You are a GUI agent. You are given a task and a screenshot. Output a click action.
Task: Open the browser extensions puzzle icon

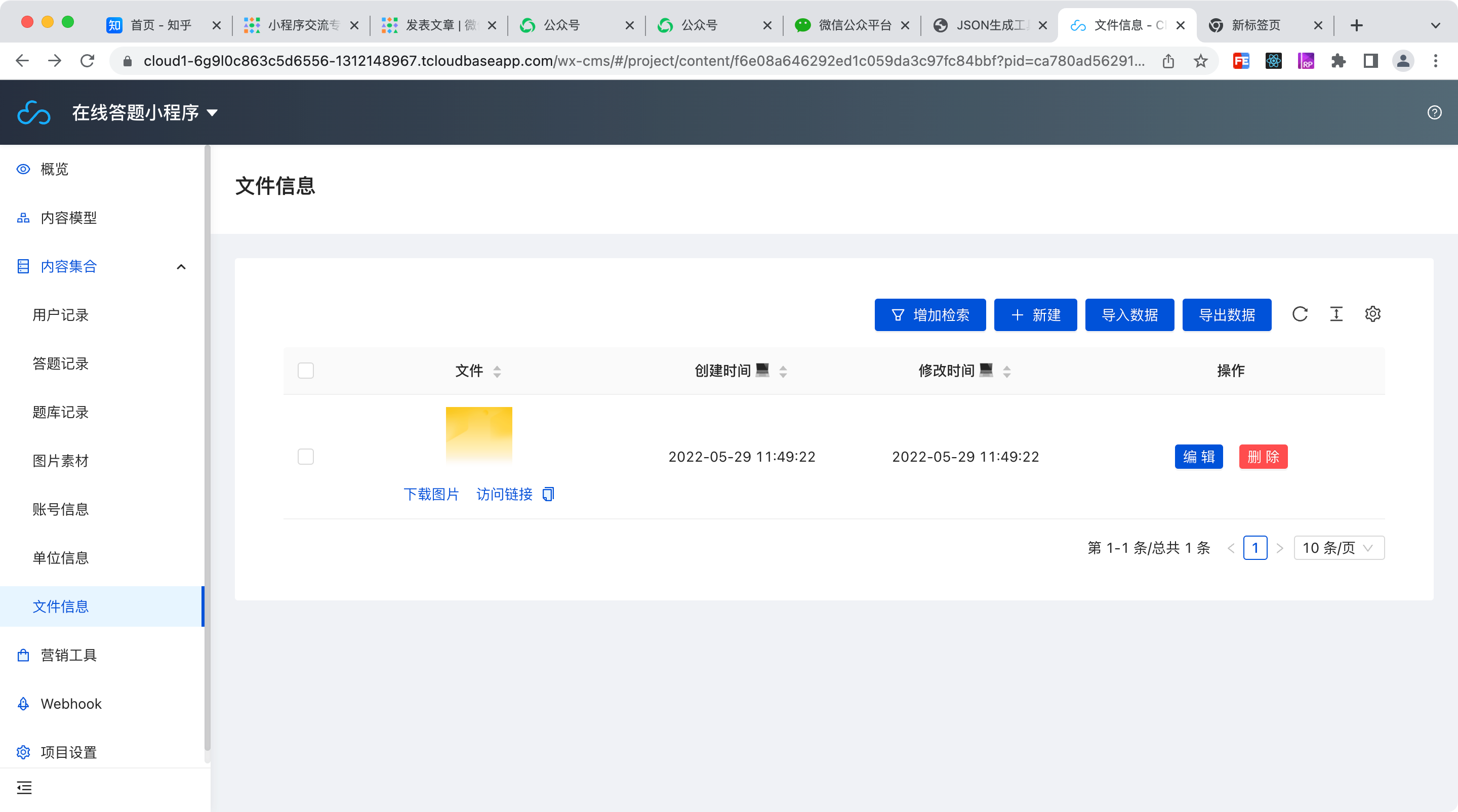[x=1338, y=61]
